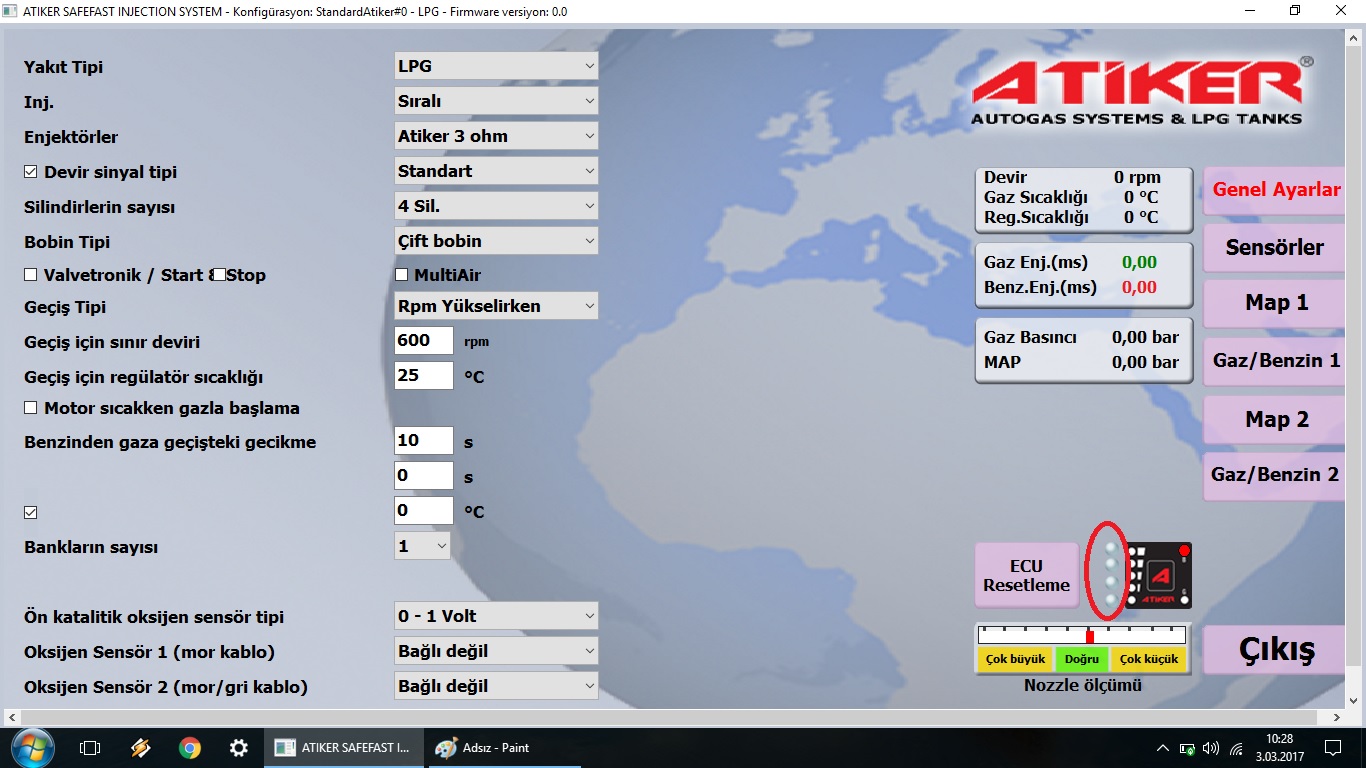Enable Motor sıcakken gazla başlama checkbox
Image resolution: width=1366 pixels, height=768 pixels.
[30, 408]
